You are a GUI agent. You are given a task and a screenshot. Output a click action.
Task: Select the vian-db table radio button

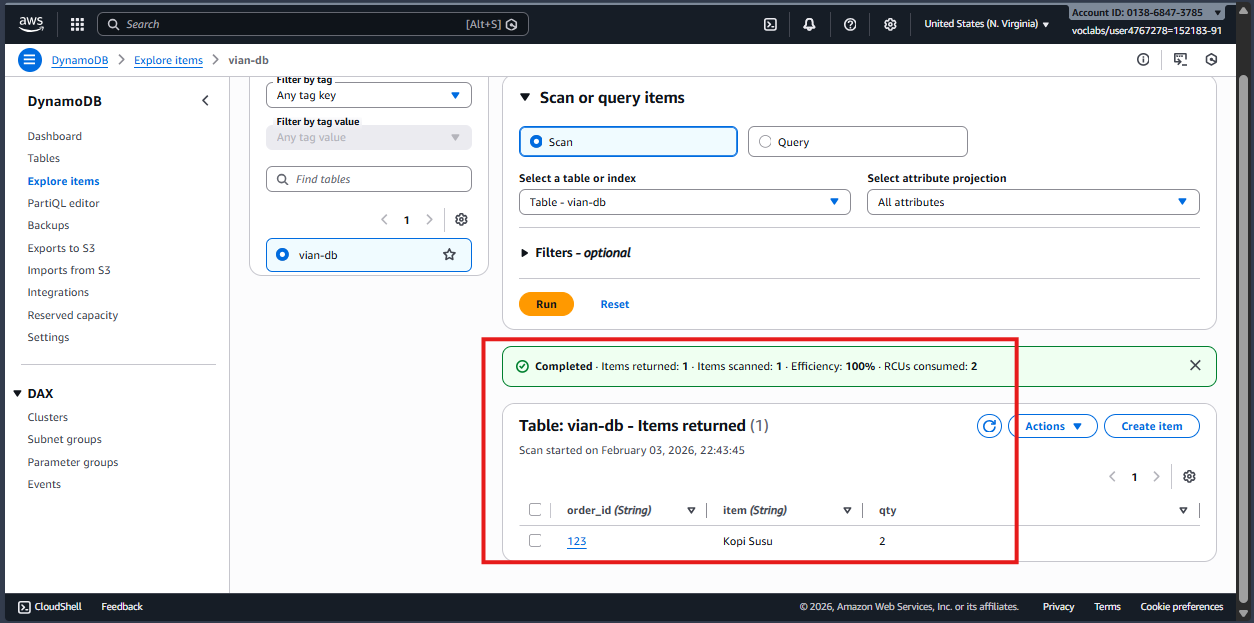[282, 255]
